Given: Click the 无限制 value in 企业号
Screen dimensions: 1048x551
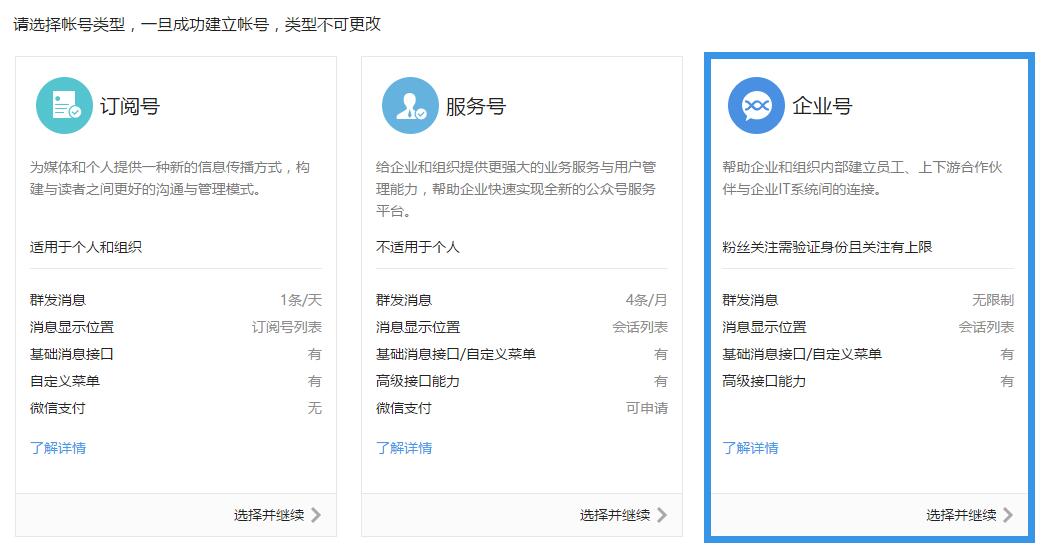Looking at the screenshot, I should (993, 300).
